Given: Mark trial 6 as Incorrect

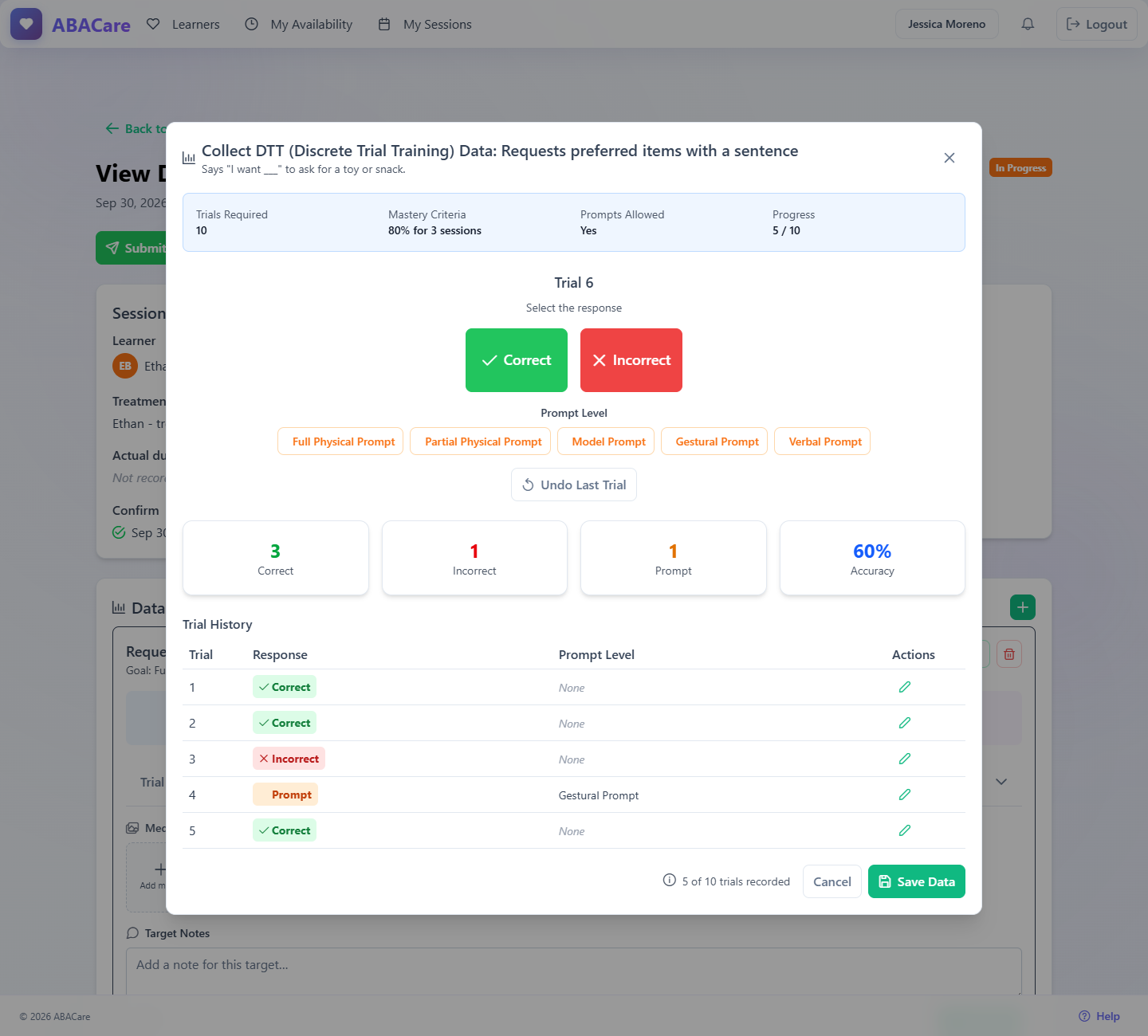Looking at the screenshot, I should (631, 360).
